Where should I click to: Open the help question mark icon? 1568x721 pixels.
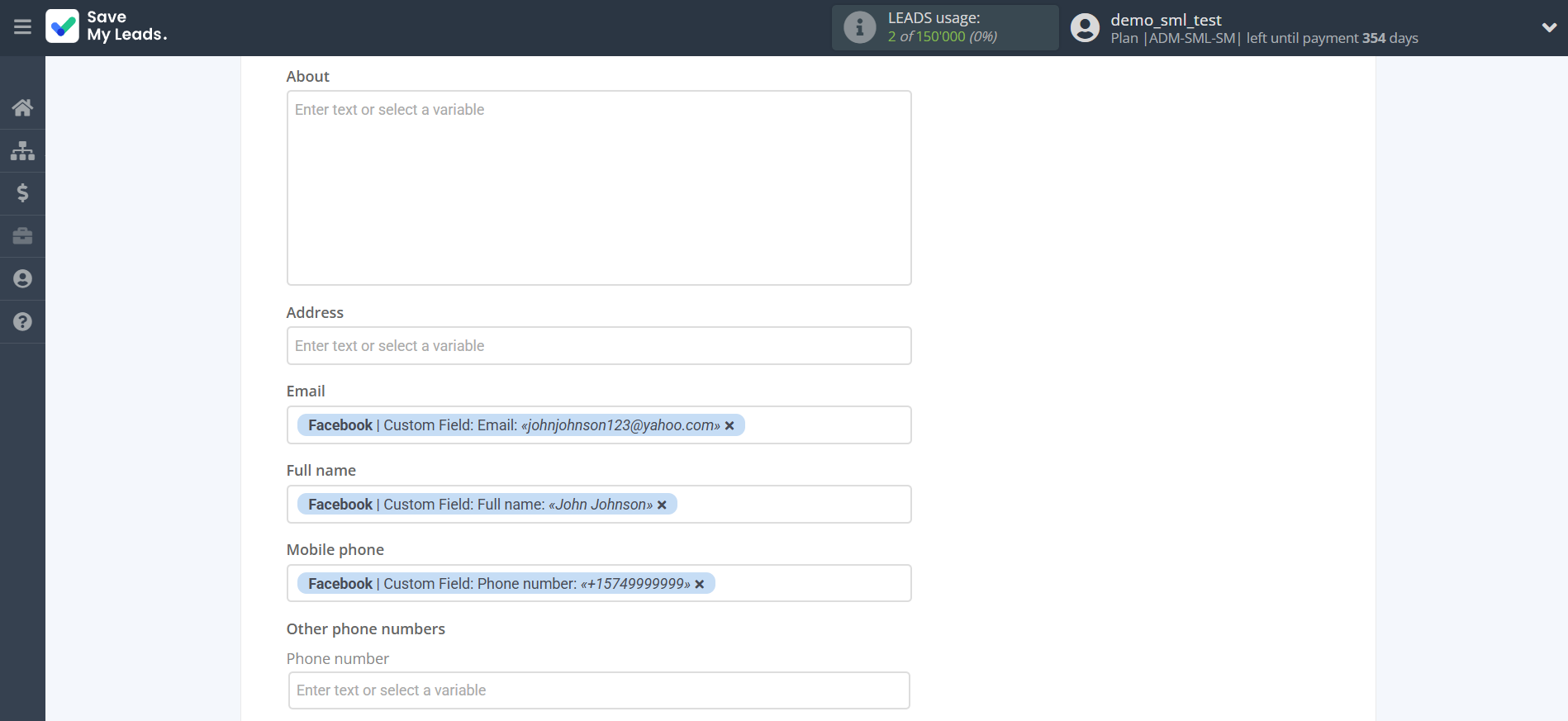click(22, 322)
